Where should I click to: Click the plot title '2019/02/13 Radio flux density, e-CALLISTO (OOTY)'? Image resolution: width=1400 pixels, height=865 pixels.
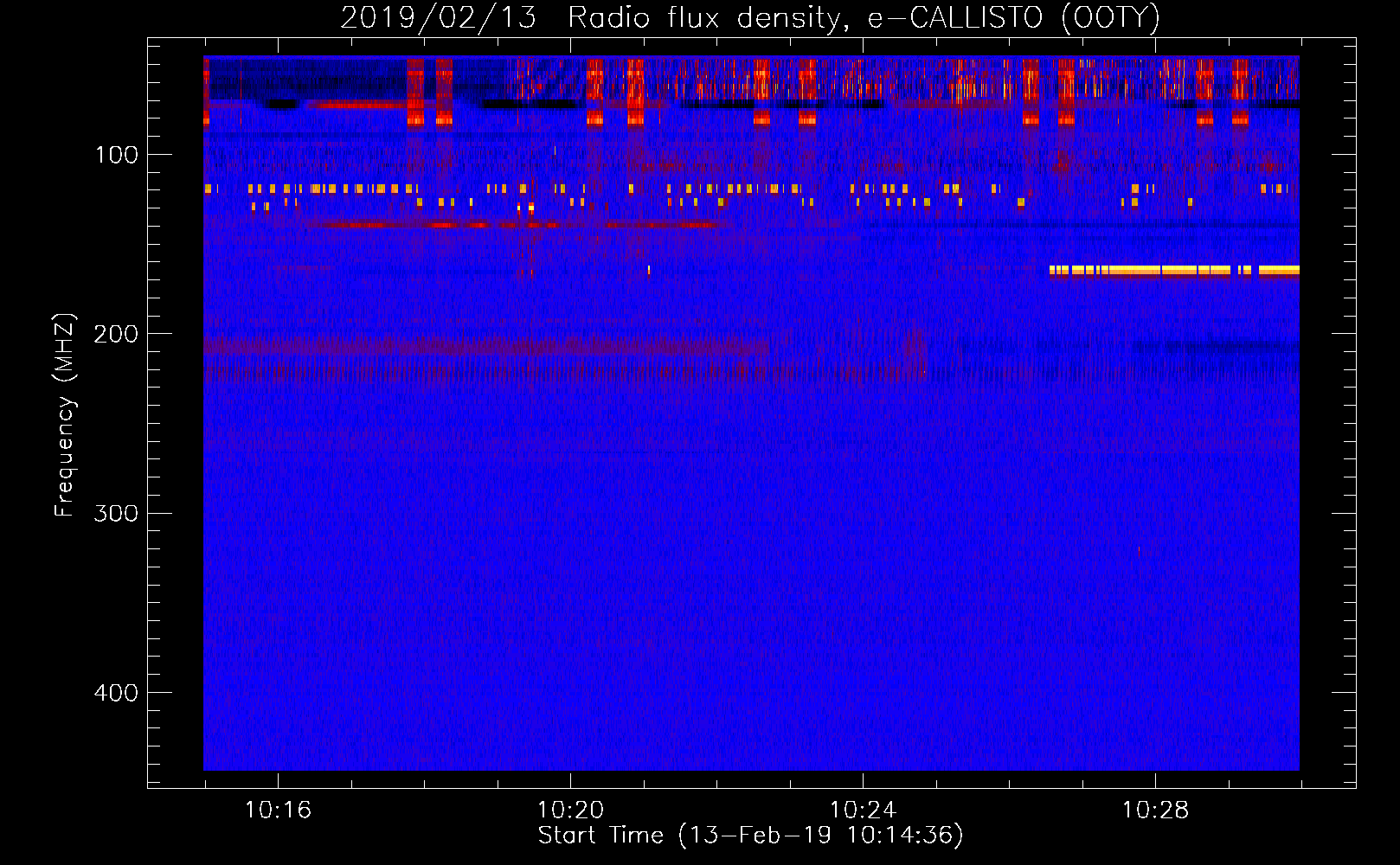749,18
